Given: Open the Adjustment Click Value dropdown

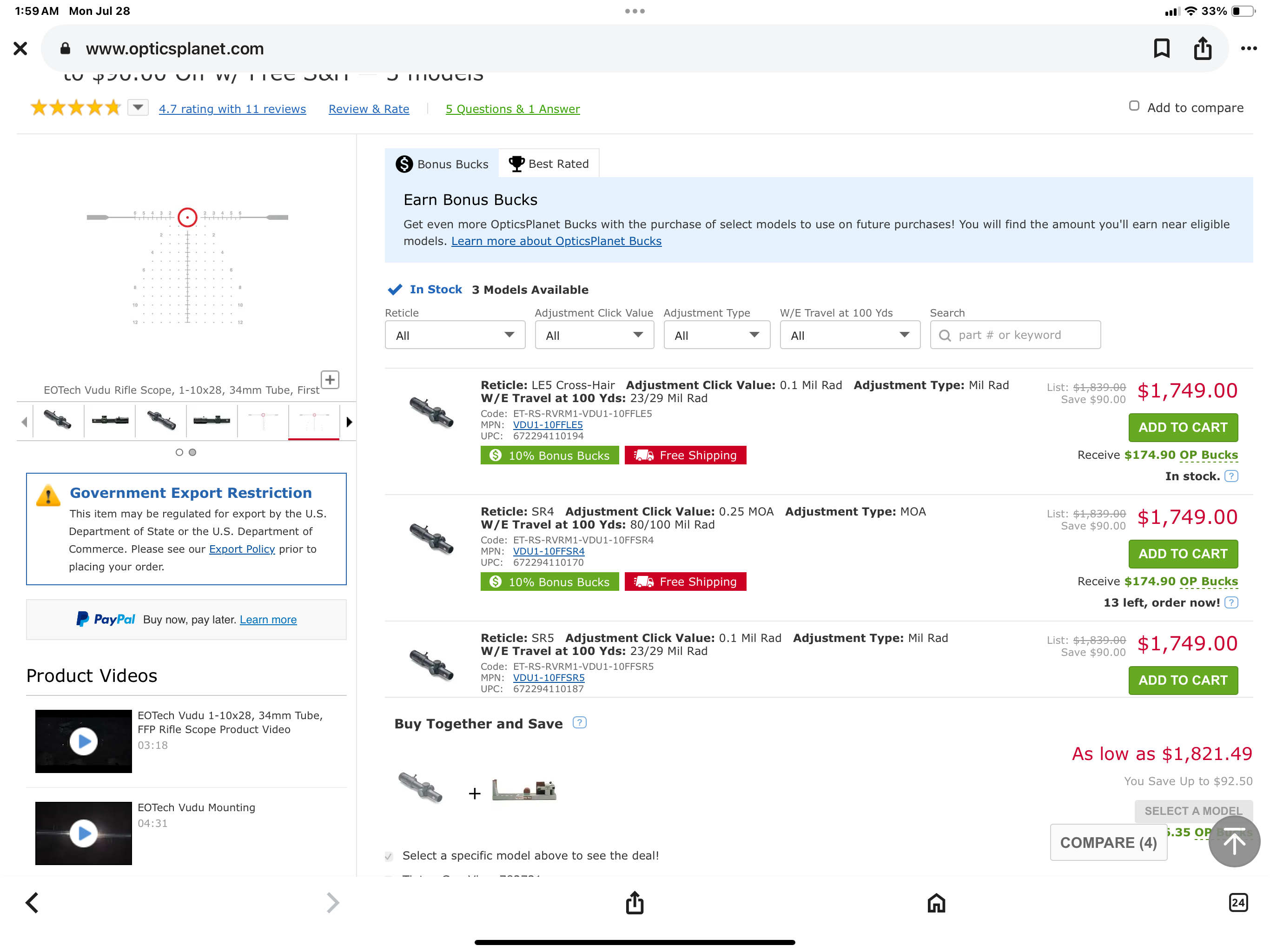Looking at the screenshot, I should coord(594,335).
